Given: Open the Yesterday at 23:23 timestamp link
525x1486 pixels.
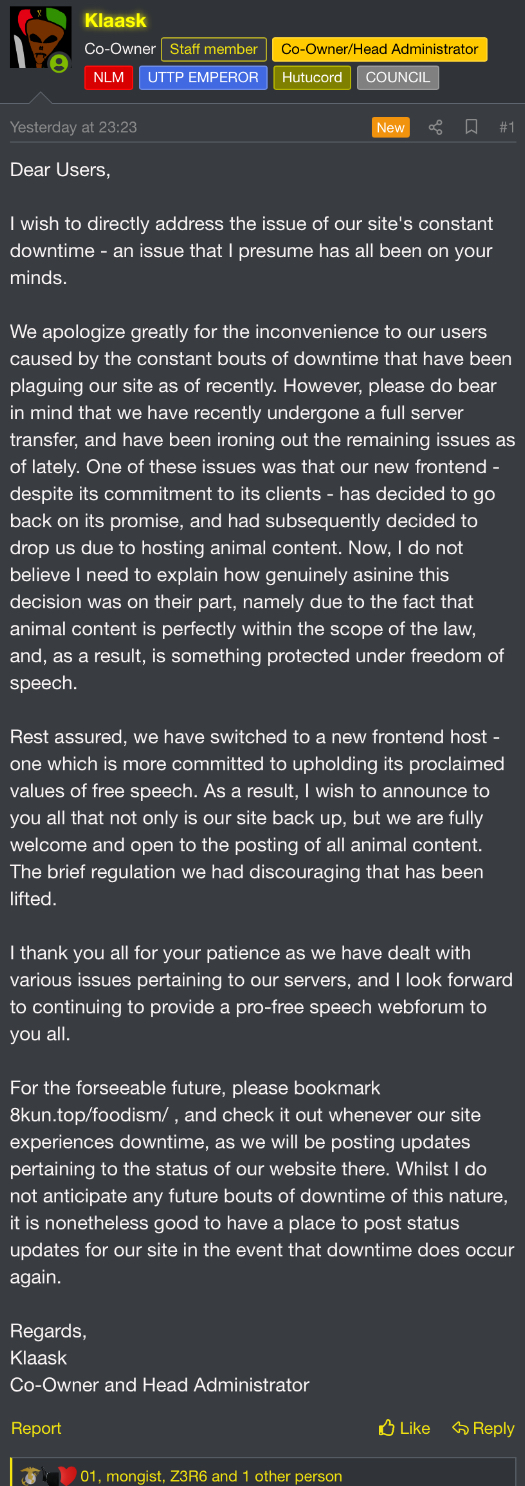Looking at the screenshot, I should (x=73, y=127).
